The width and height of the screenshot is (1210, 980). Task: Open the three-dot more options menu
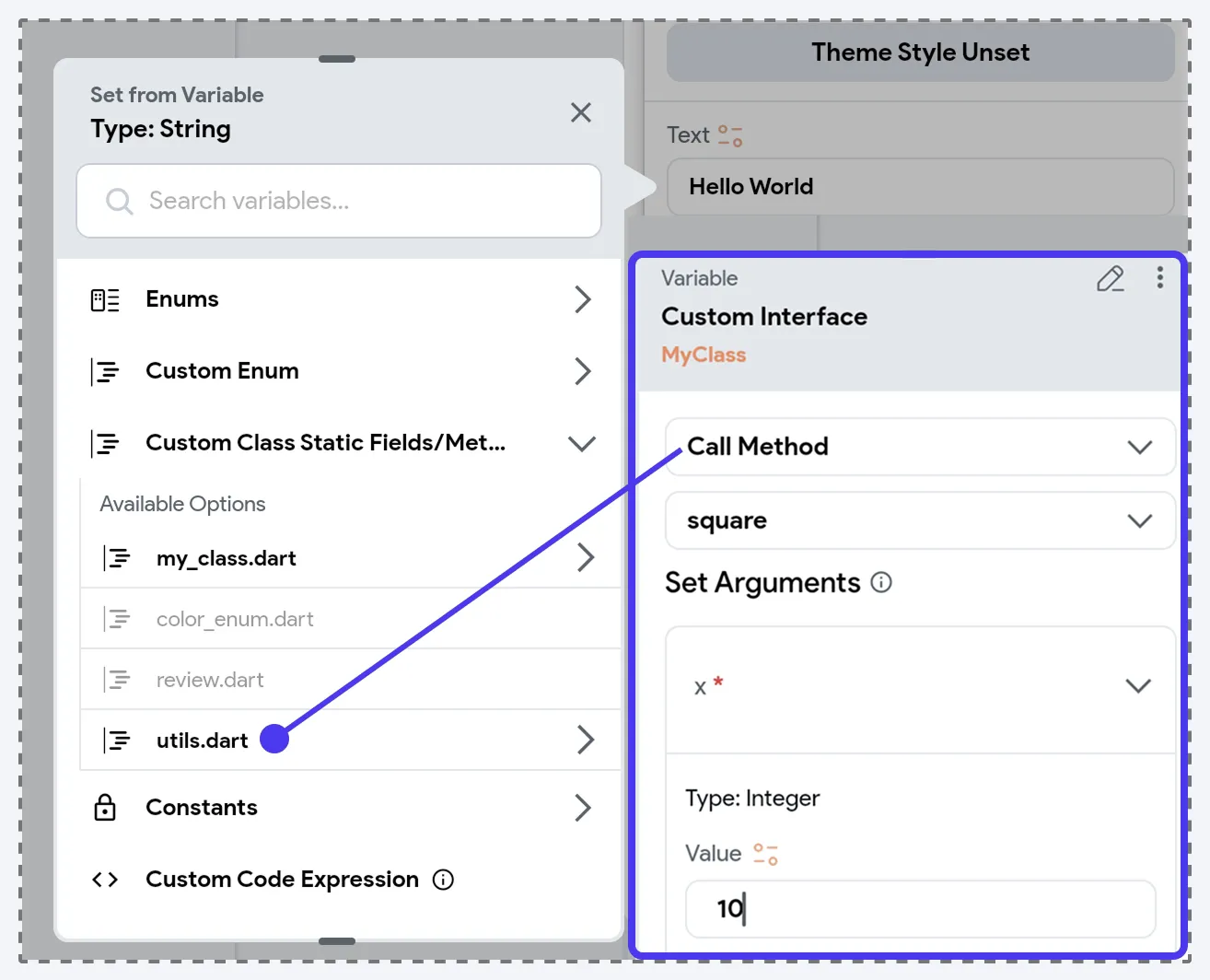pos(1160,278)
